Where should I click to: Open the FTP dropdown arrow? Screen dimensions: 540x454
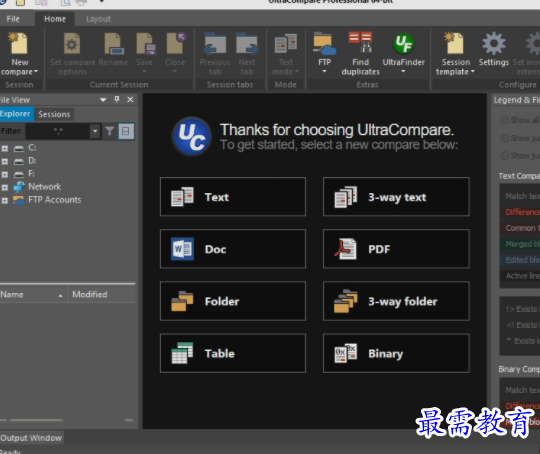pos(324,71)
